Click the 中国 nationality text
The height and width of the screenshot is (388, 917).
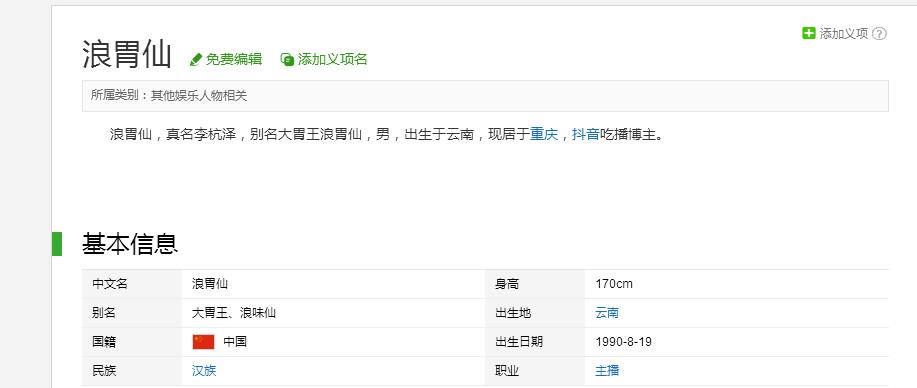[x=235, y=342]
